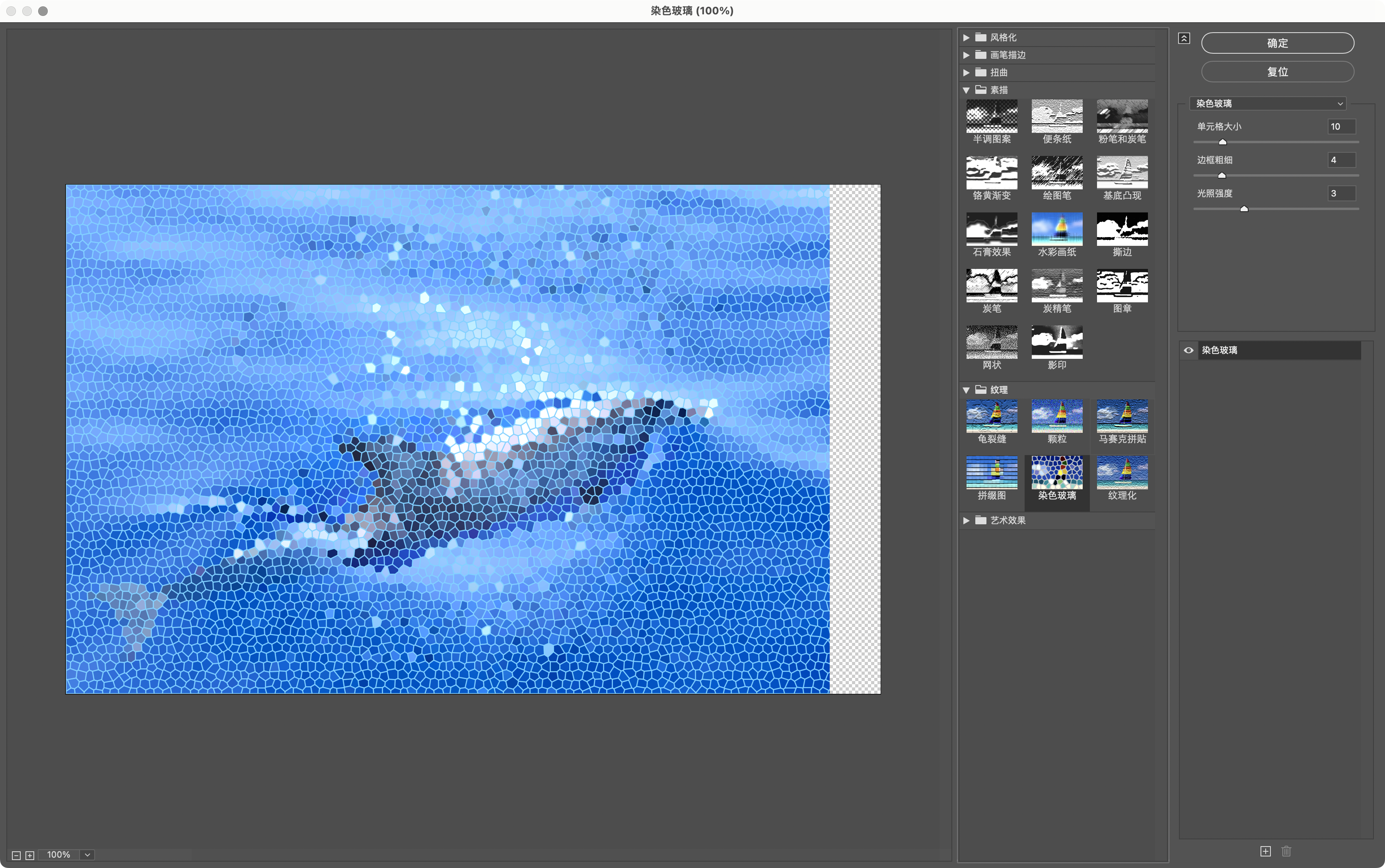Click the 单元格大小 value field
1385x868 pixels.
[1342, 126]
